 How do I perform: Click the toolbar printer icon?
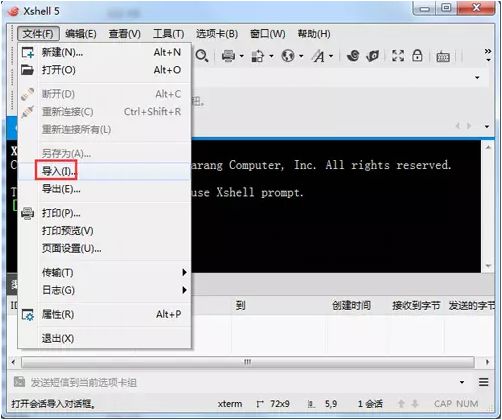coord(228,56)
